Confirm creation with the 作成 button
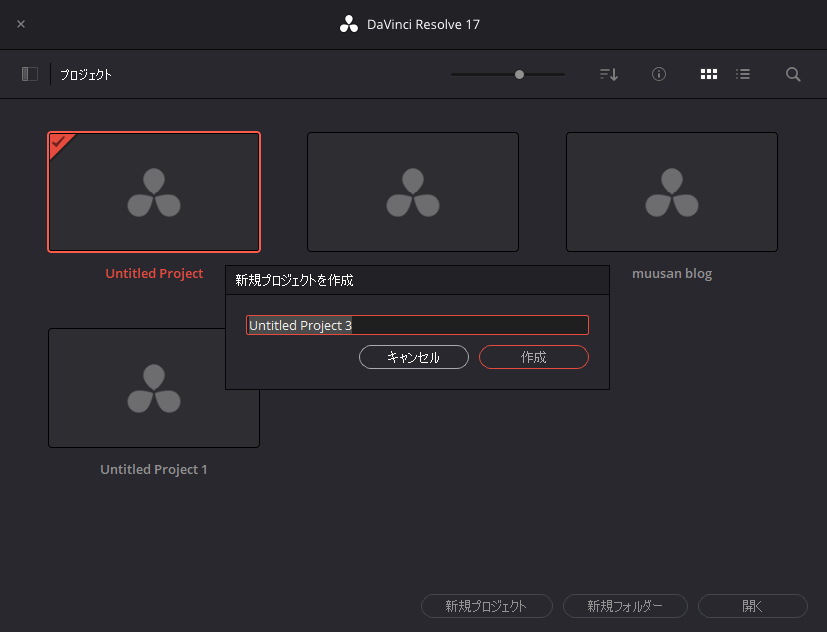Screen dimensions: 827x632 [534, 357]
